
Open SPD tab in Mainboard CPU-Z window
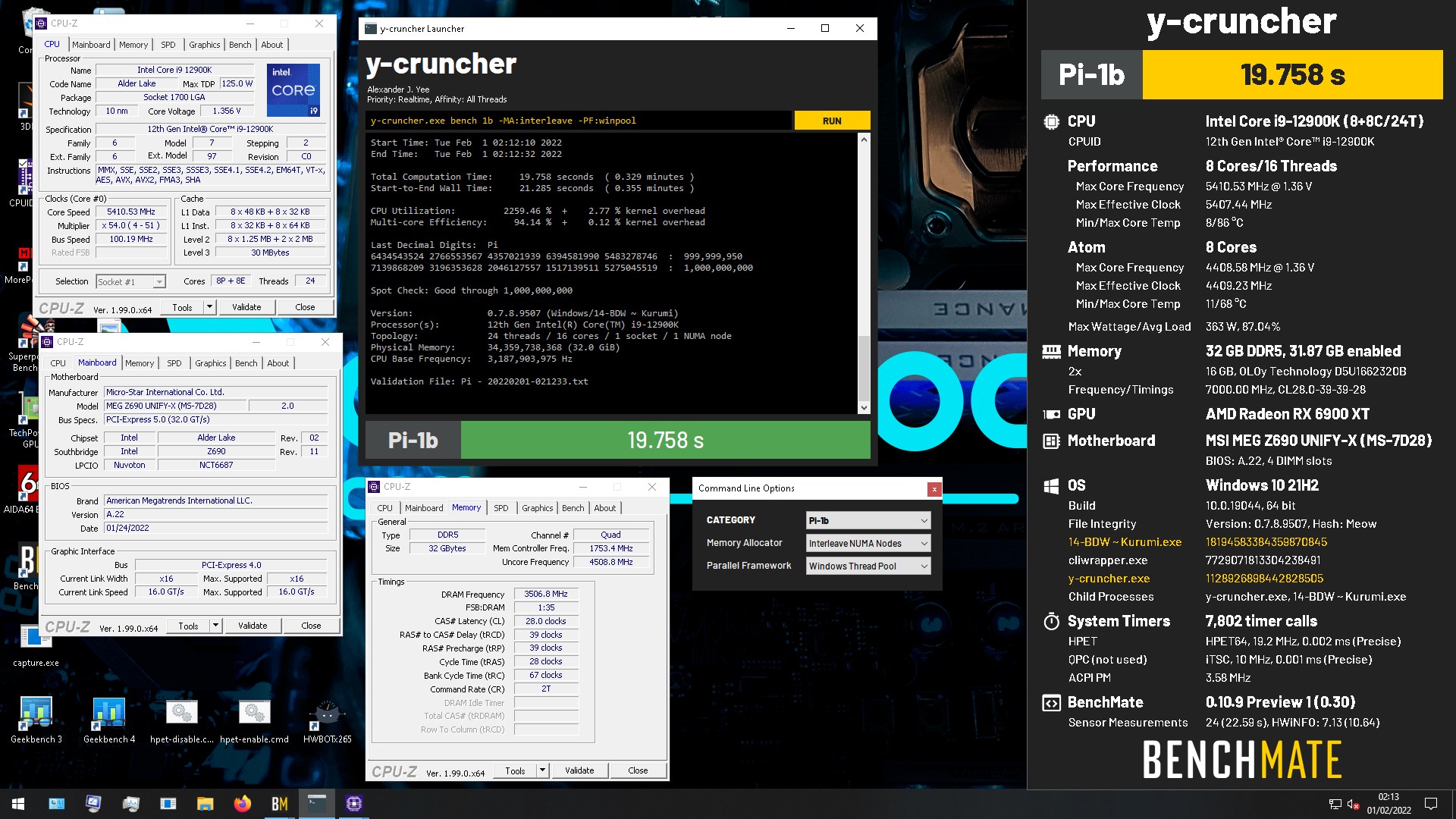coord(174,363)
